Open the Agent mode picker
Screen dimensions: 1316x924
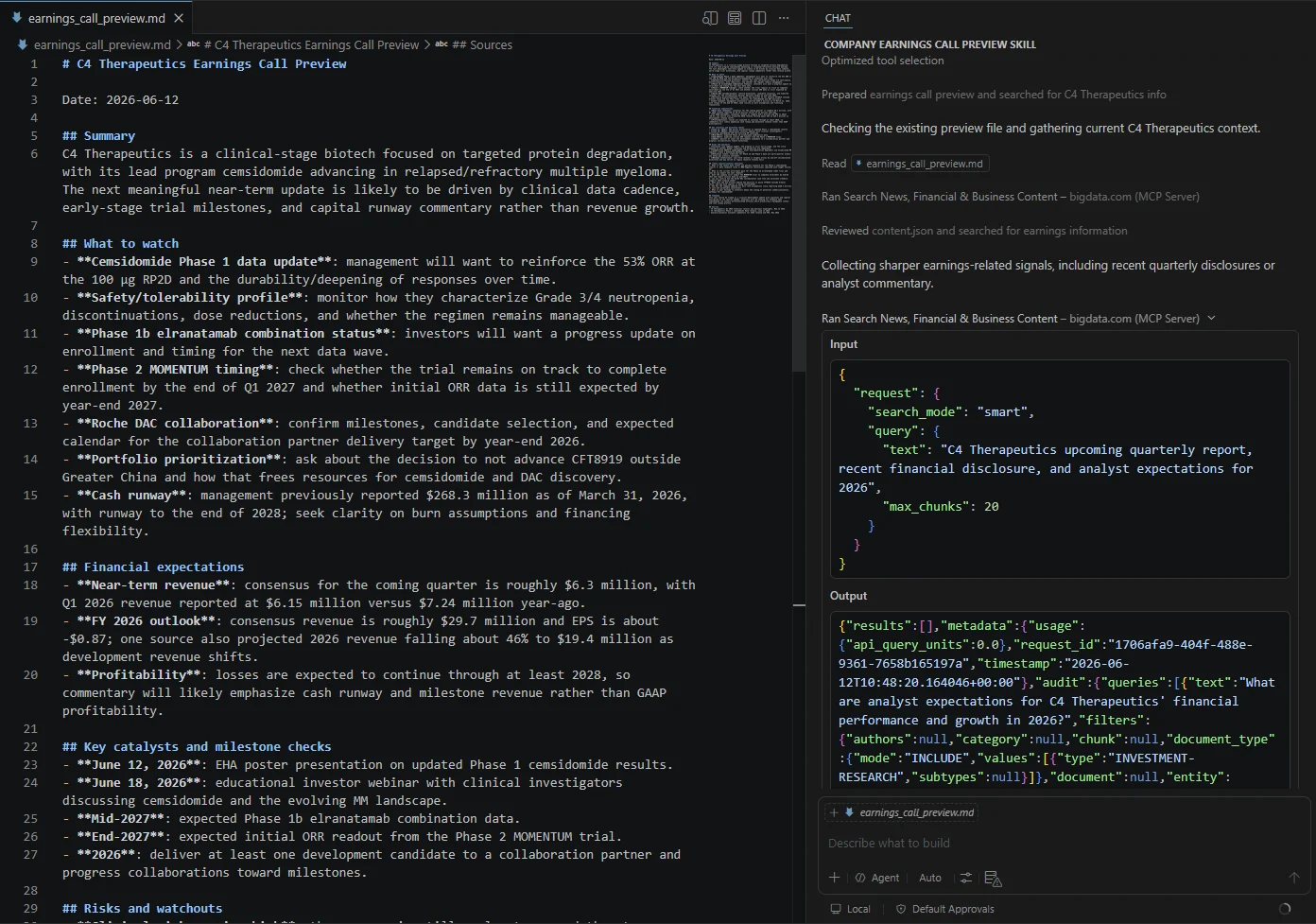point(877,878)
